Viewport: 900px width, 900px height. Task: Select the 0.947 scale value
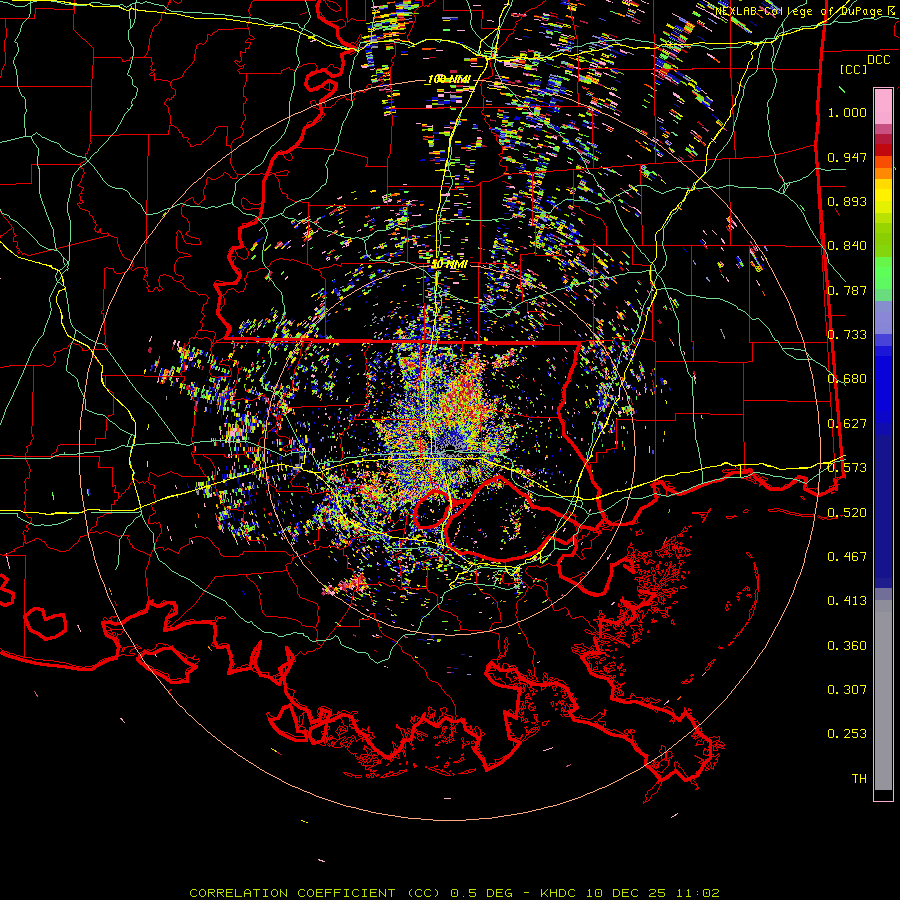point(847,157)
